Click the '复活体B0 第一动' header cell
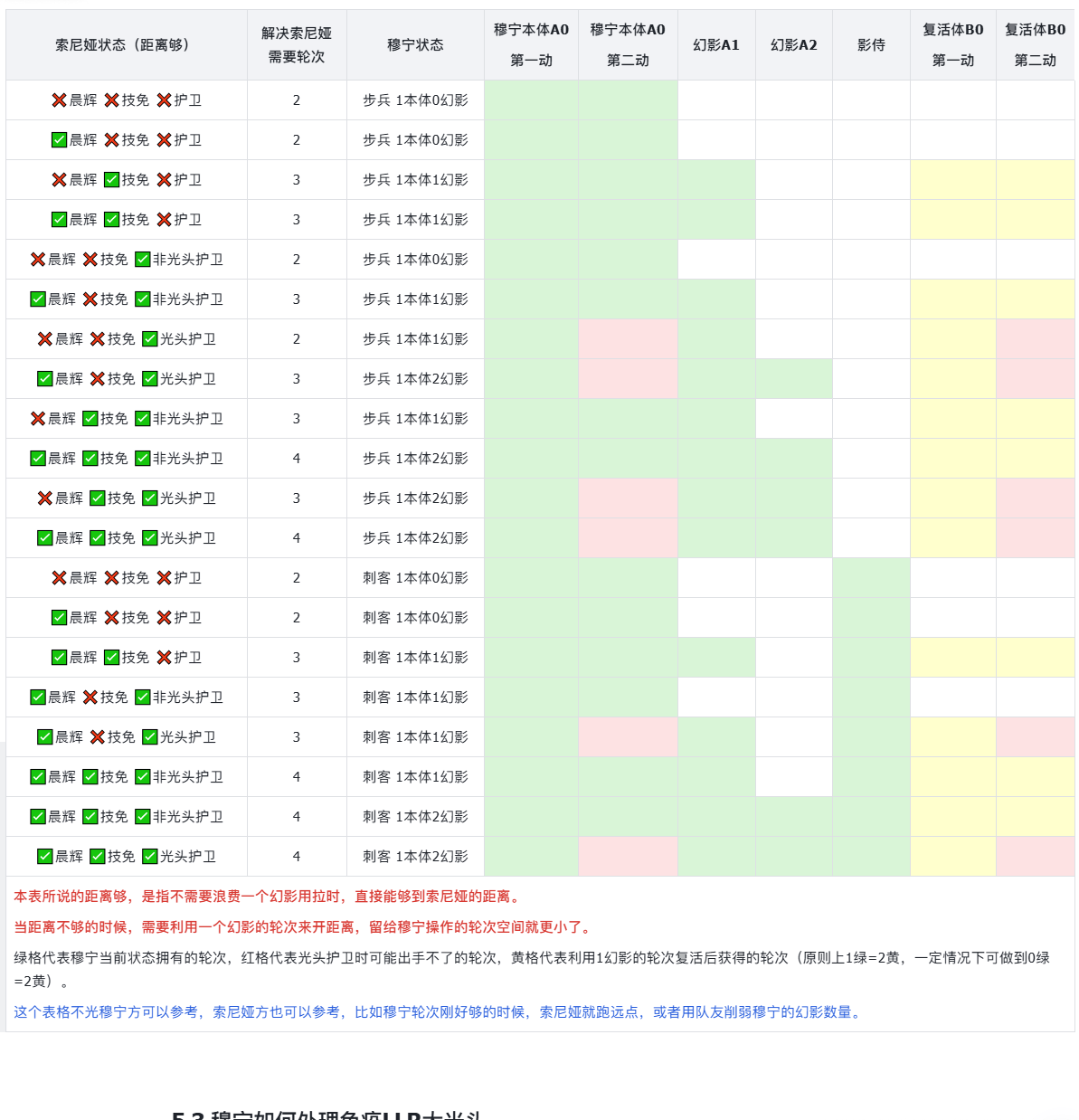Screen dimensions: 1079x1120 coord(953,45)
